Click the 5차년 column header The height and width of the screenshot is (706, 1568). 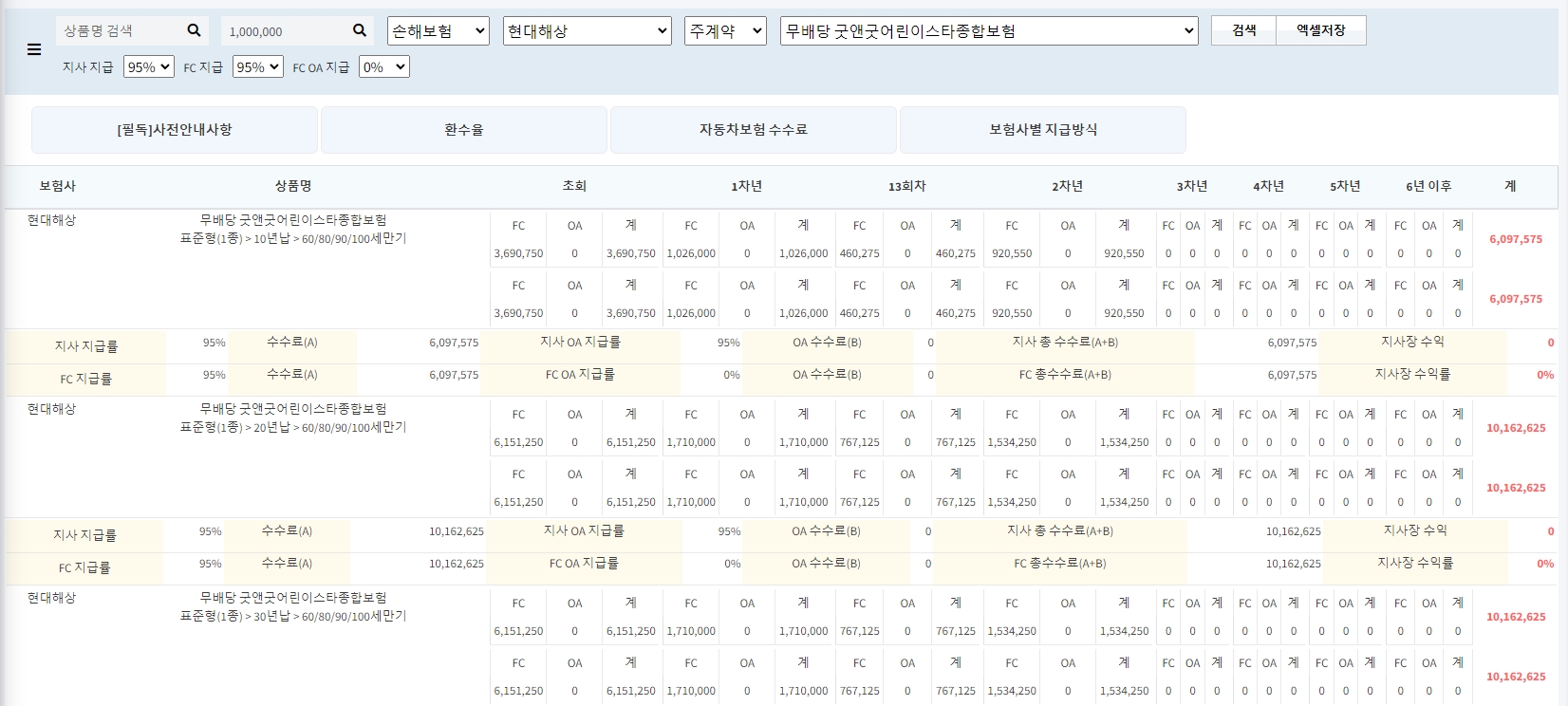(x=1345, y=186)
